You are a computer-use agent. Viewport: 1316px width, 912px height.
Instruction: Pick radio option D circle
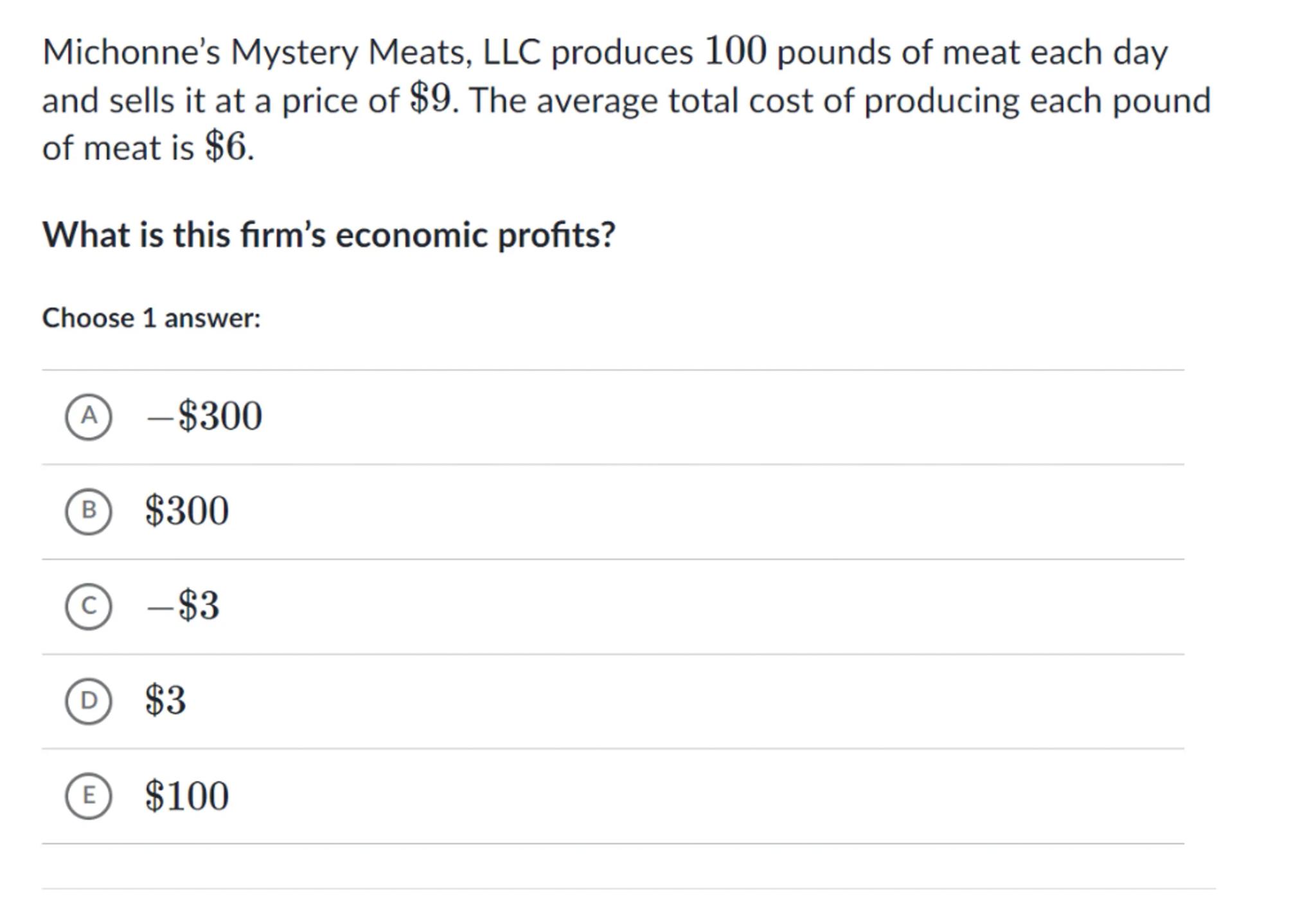tap(89, 701)
